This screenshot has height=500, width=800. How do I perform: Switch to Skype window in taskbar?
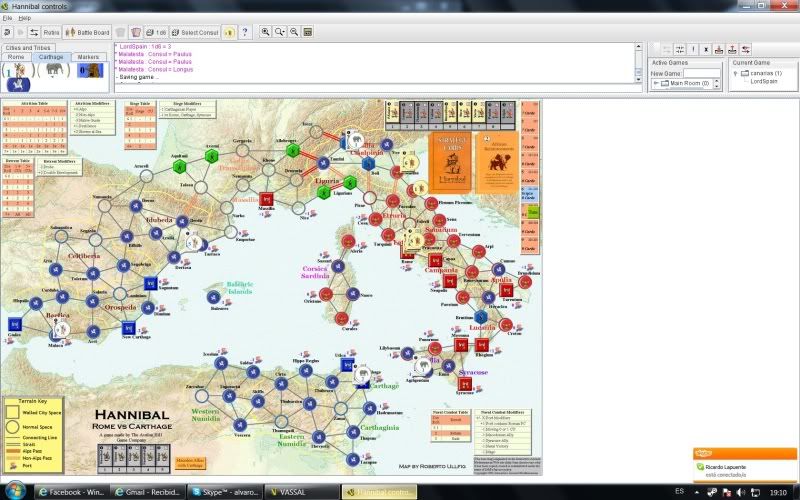[x=224, y=492]
